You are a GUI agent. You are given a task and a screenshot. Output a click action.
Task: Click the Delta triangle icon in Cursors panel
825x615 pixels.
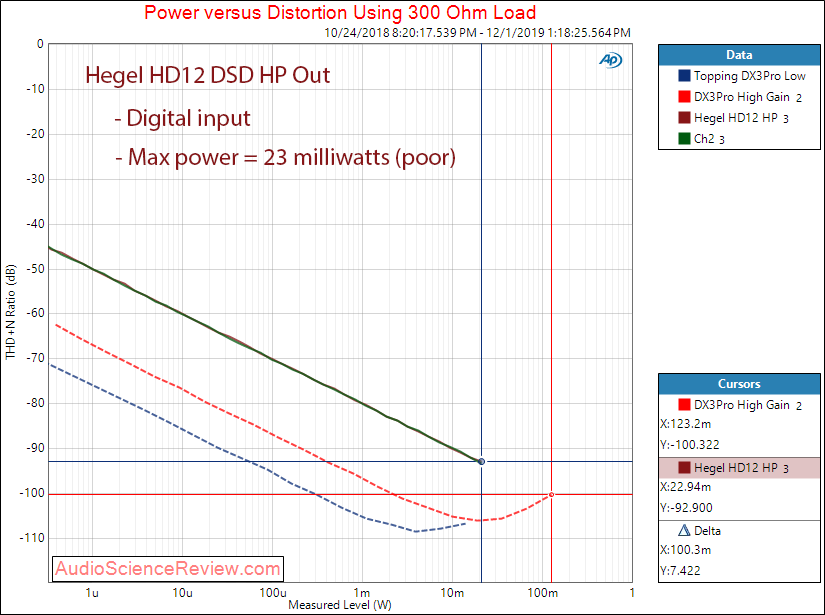point(684,530)
